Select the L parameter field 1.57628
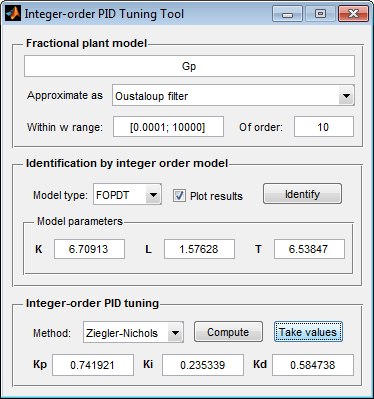The width and height of the screenshot is (374, 399). pyautogui.click(x=199, y=249)
